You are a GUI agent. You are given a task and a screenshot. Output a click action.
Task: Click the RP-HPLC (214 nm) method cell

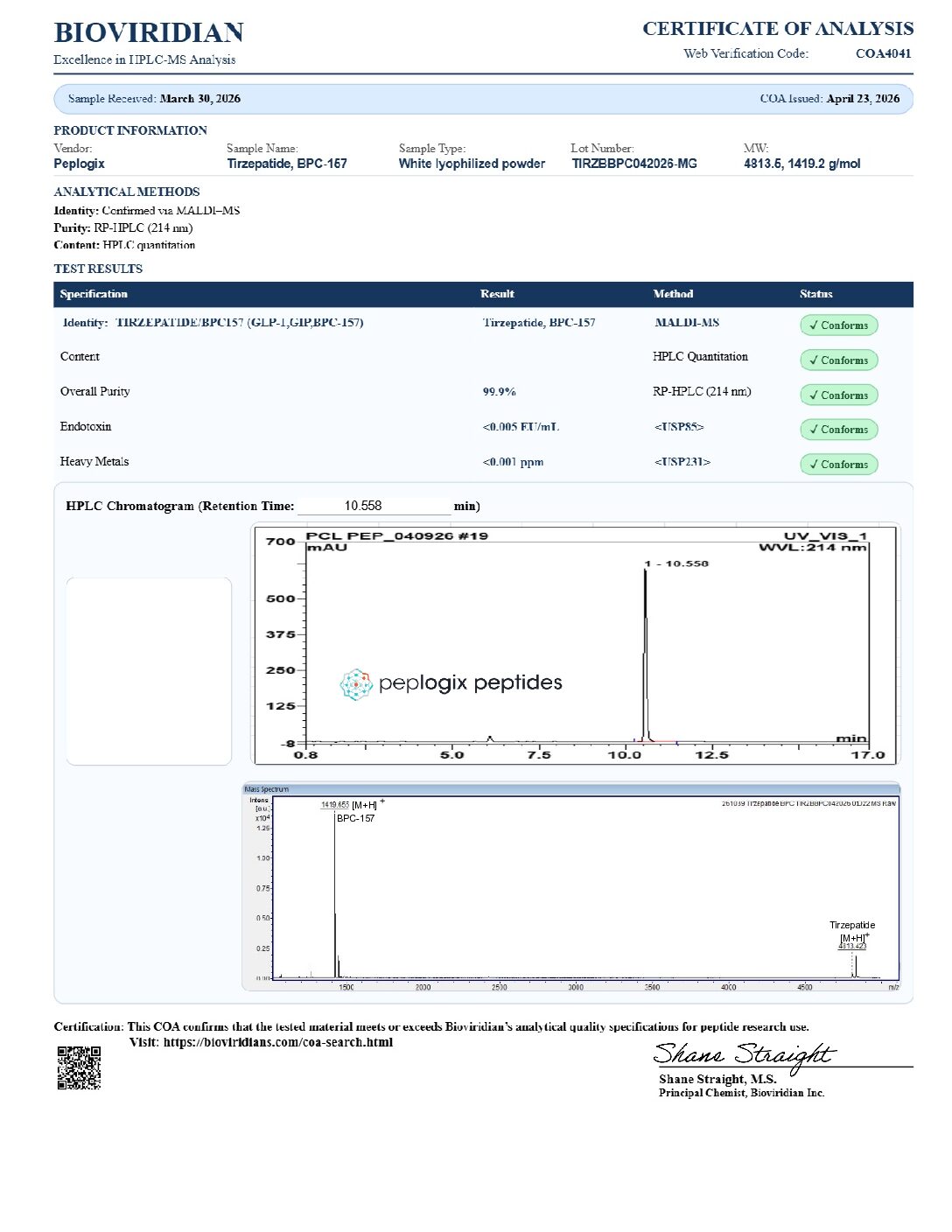coord(702,392)
